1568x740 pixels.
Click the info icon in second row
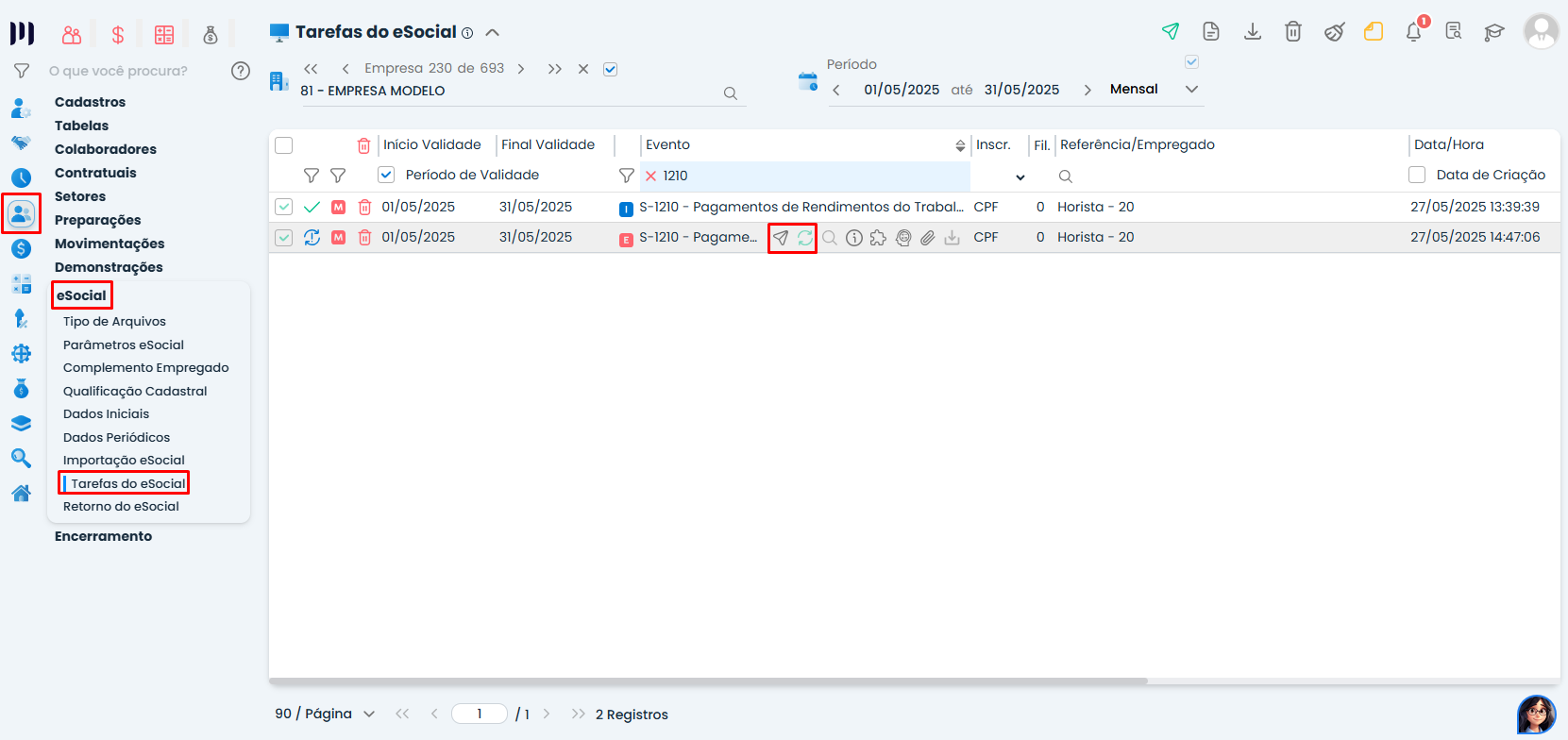[854, 238]
